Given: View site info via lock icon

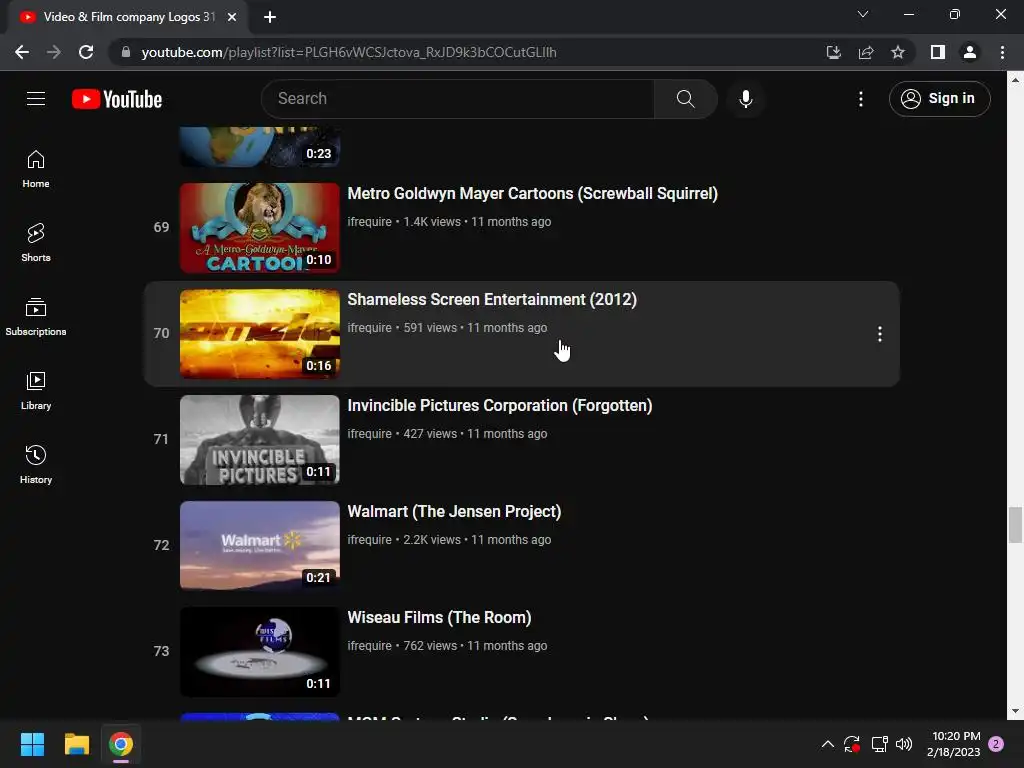Looking at the screenshot, I should [x=125, y=52].
